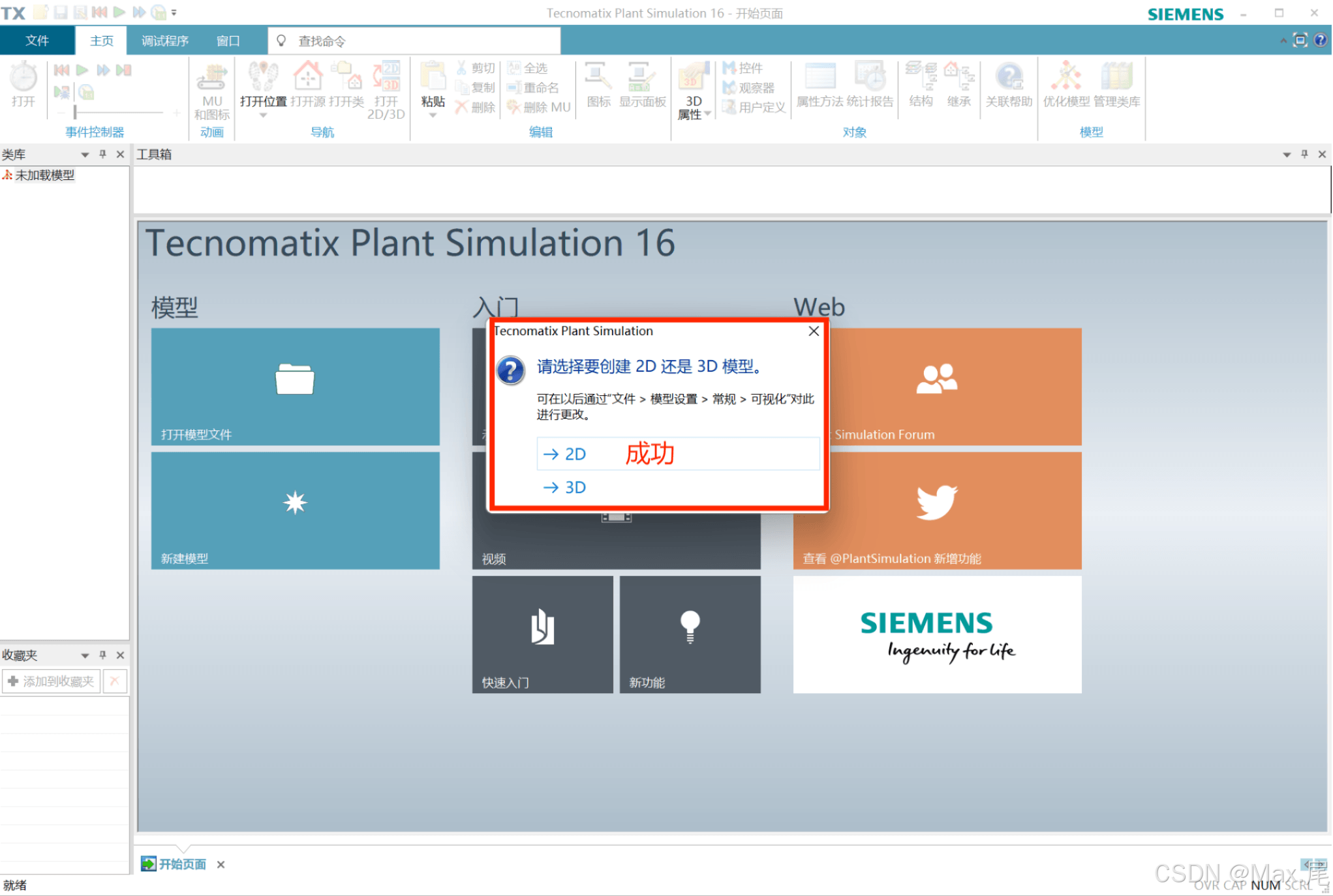The image size is (1333, 896).
Task: Open the quick access toolbar customize arrow
Action: 174,12
